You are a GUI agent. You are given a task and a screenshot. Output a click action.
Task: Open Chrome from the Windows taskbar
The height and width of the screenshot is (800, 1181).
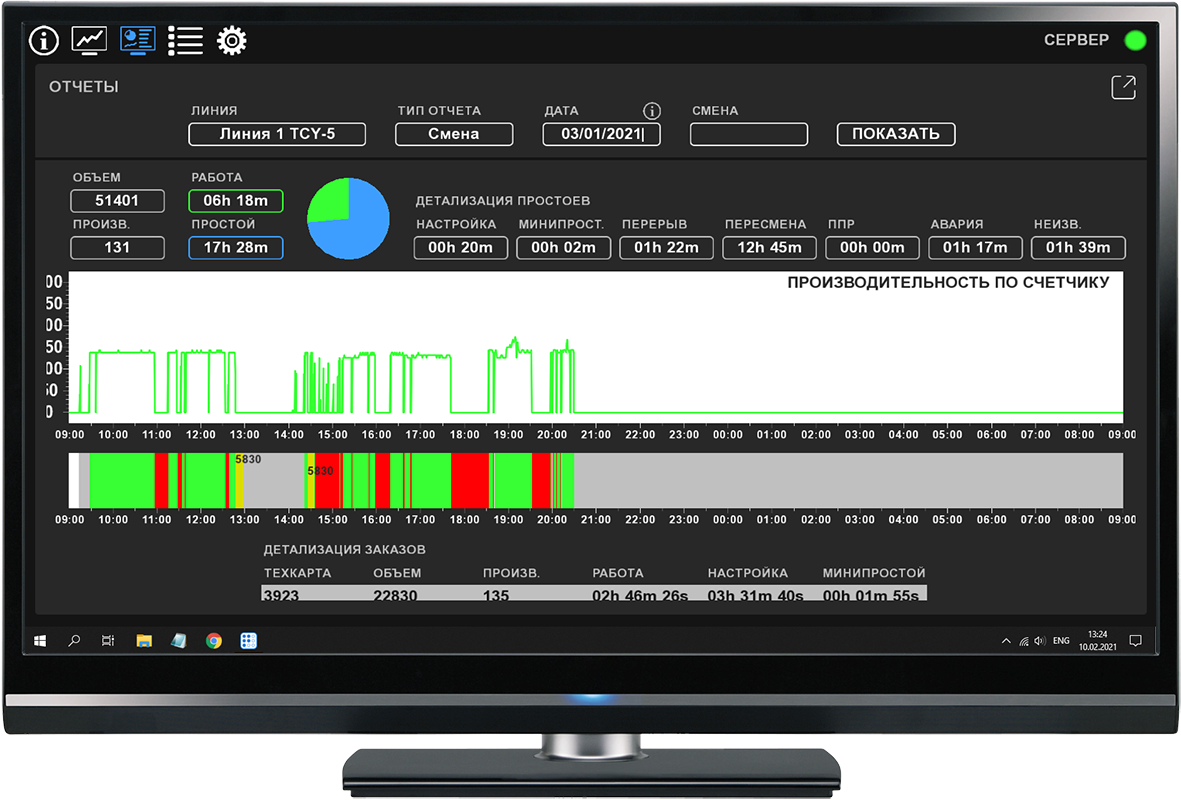(x=214, y=641)
